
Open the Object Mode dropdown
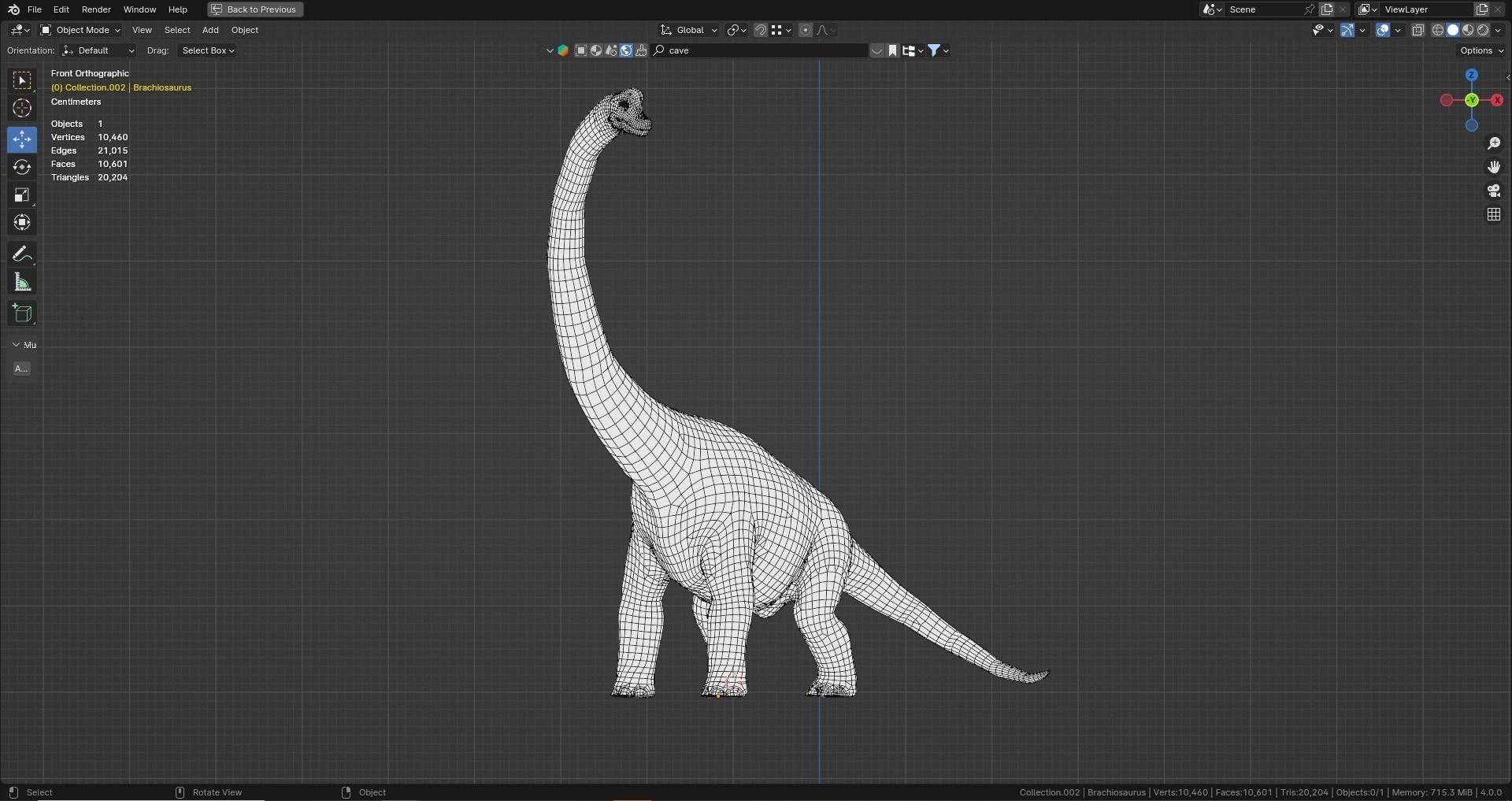(x=80, y=30)
